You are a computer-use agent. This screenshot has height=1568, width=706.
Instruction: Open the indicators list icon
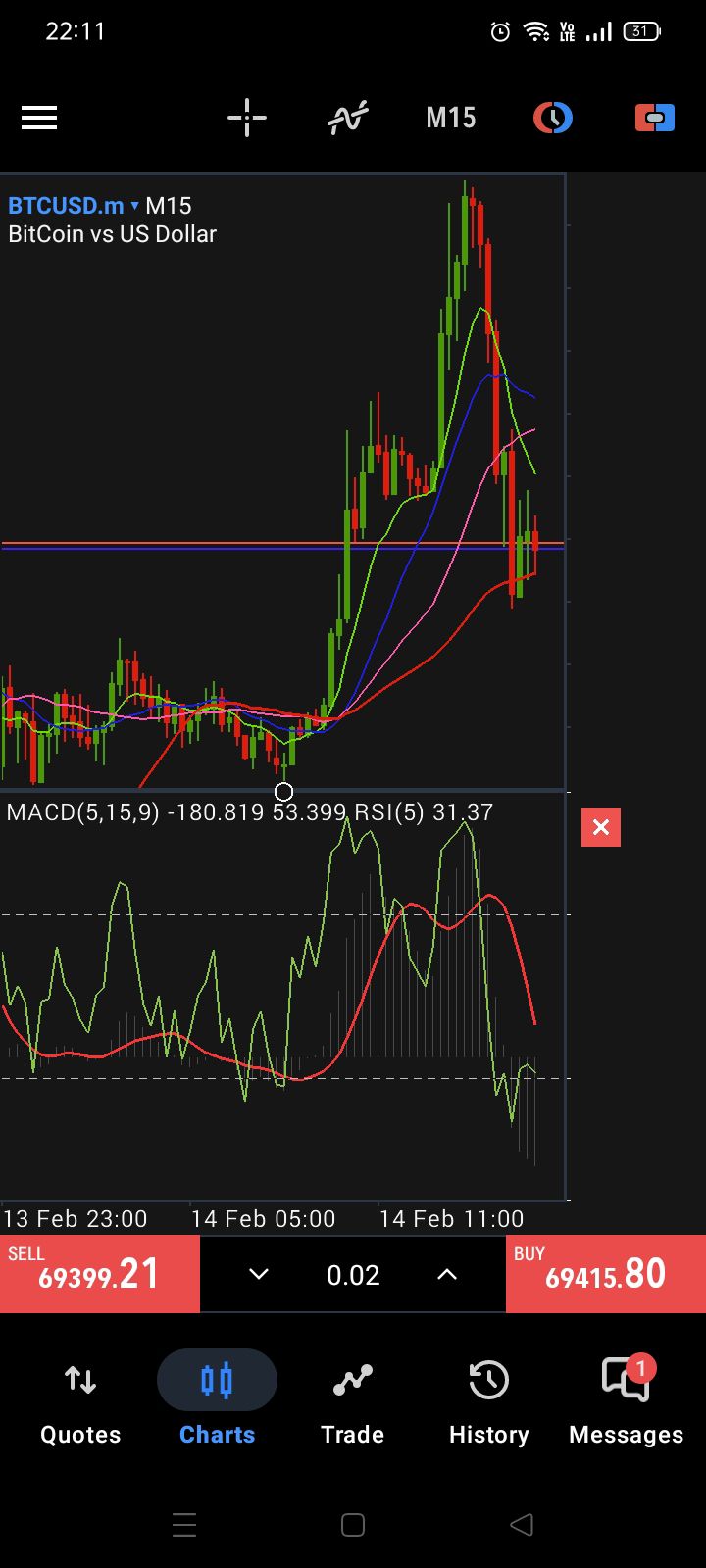coord(348,119)
